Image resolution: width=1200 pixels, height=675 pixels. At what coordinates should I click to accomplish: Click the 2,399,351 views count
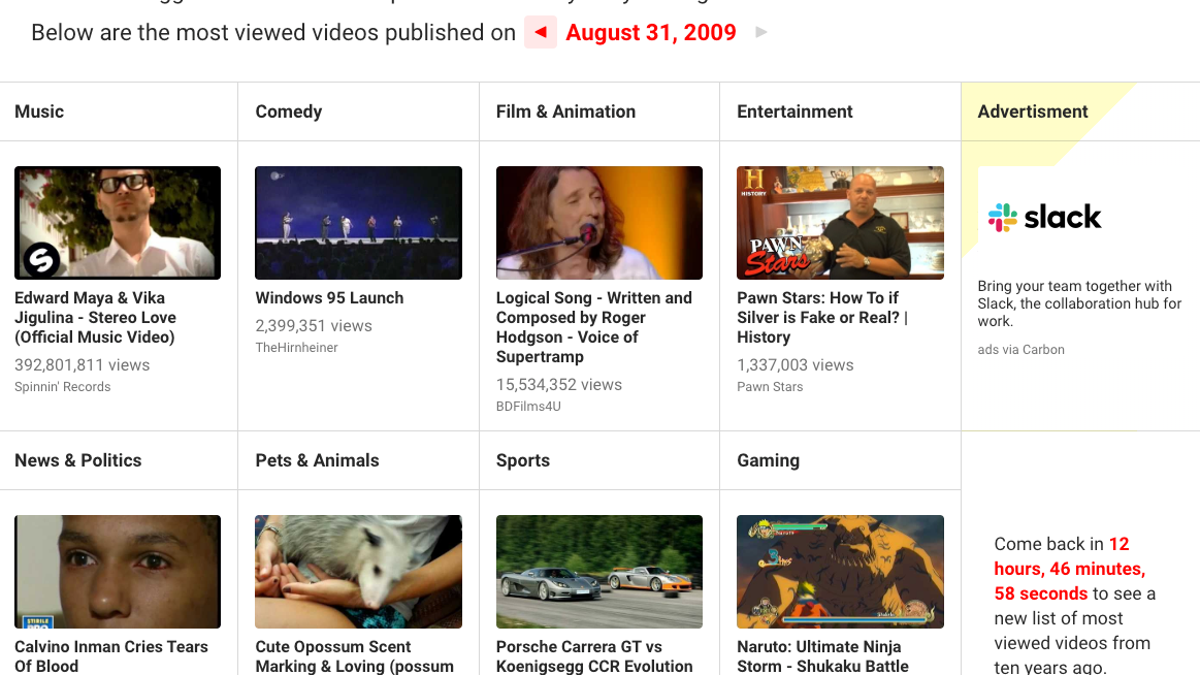(x=313, y=327)
